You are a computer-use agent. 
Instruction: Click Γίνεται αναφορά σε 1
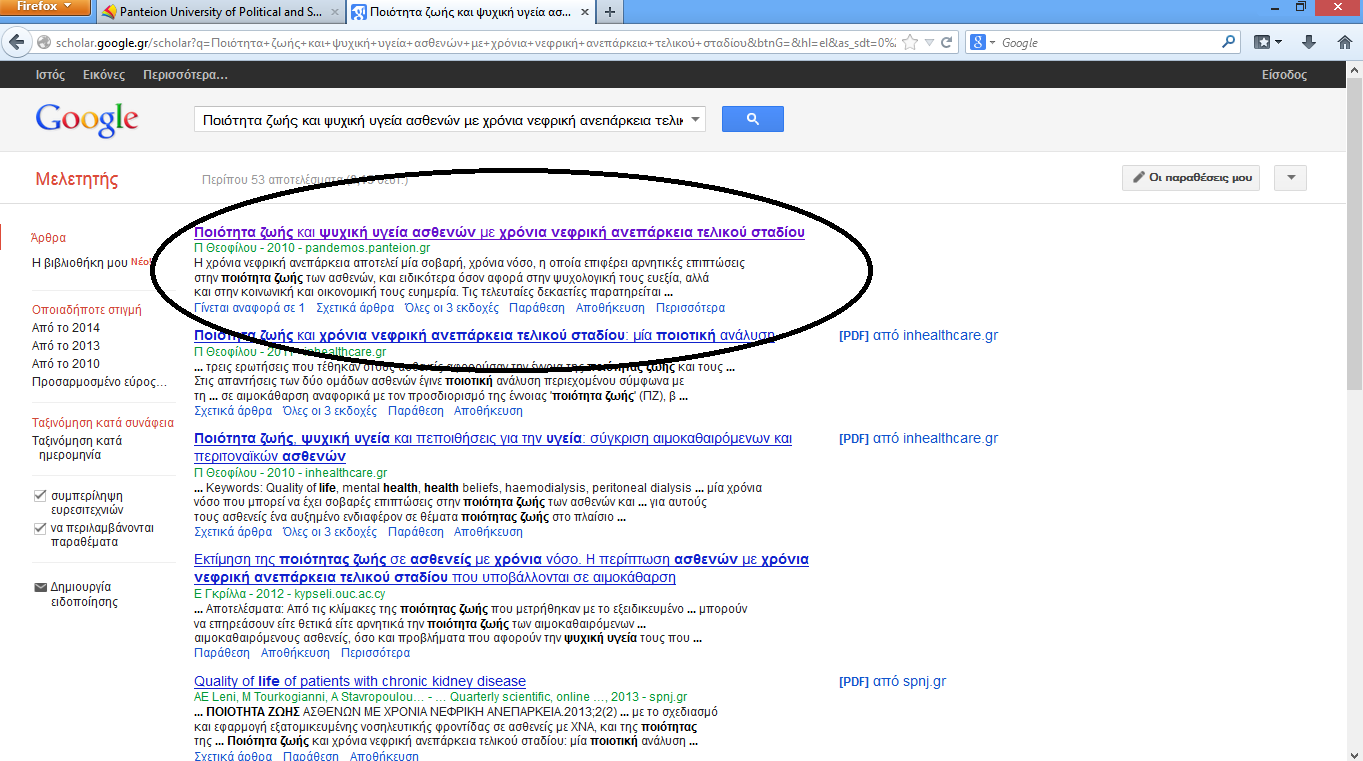tap(249, 308)
